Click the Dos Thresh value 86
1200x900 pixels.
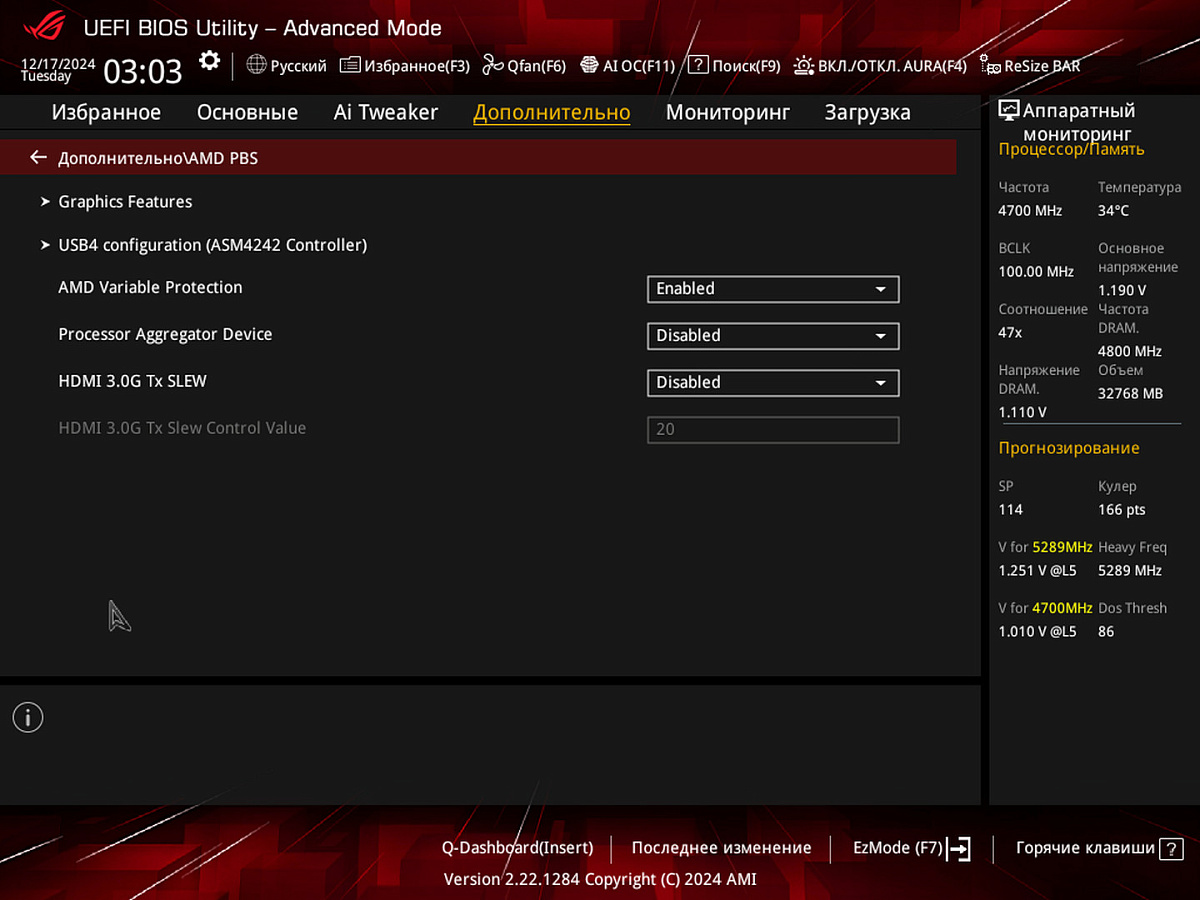coord(1106,631)
